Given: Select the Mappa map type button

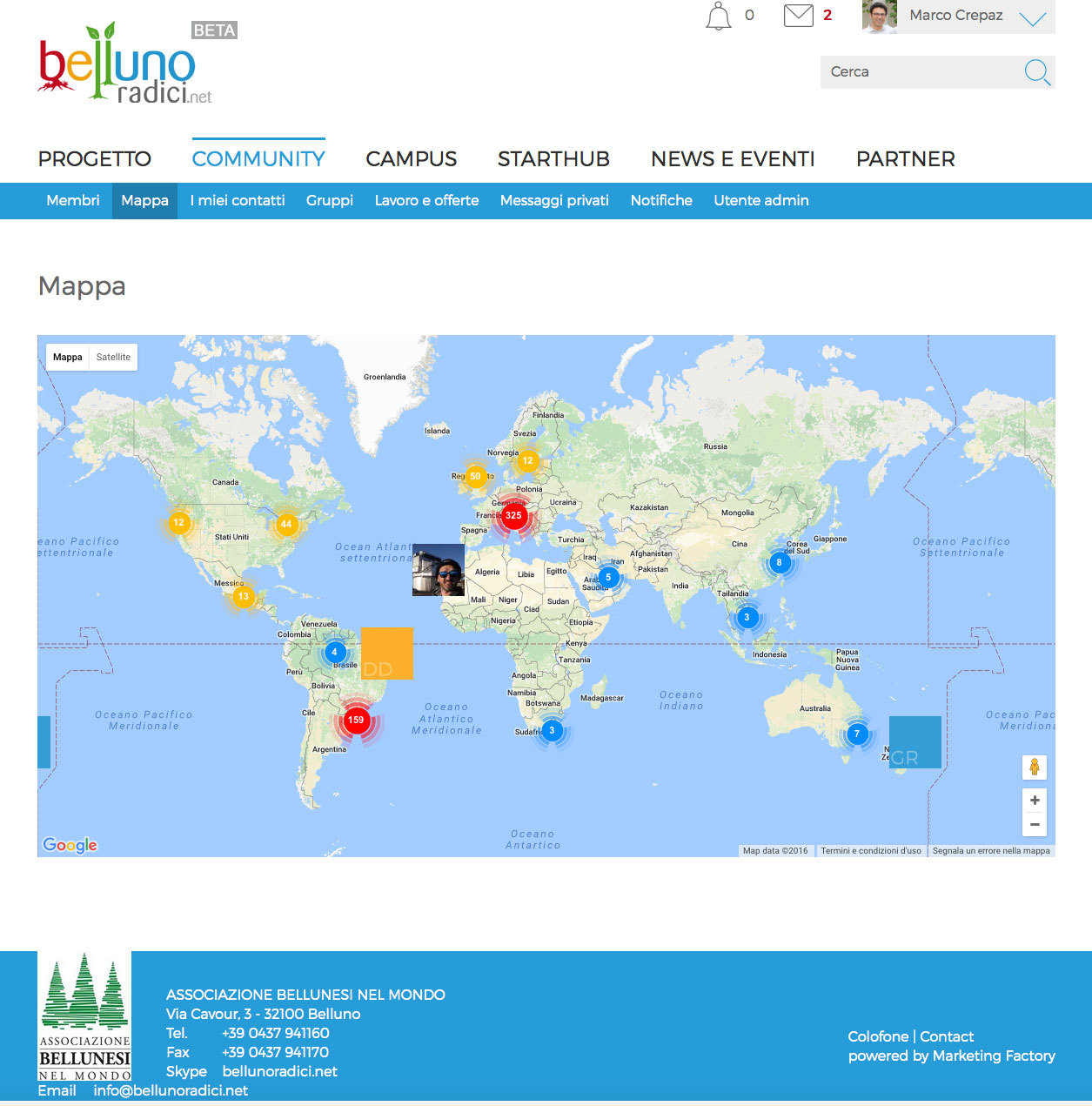Looking at the screenshot, I should click(68, 357).
